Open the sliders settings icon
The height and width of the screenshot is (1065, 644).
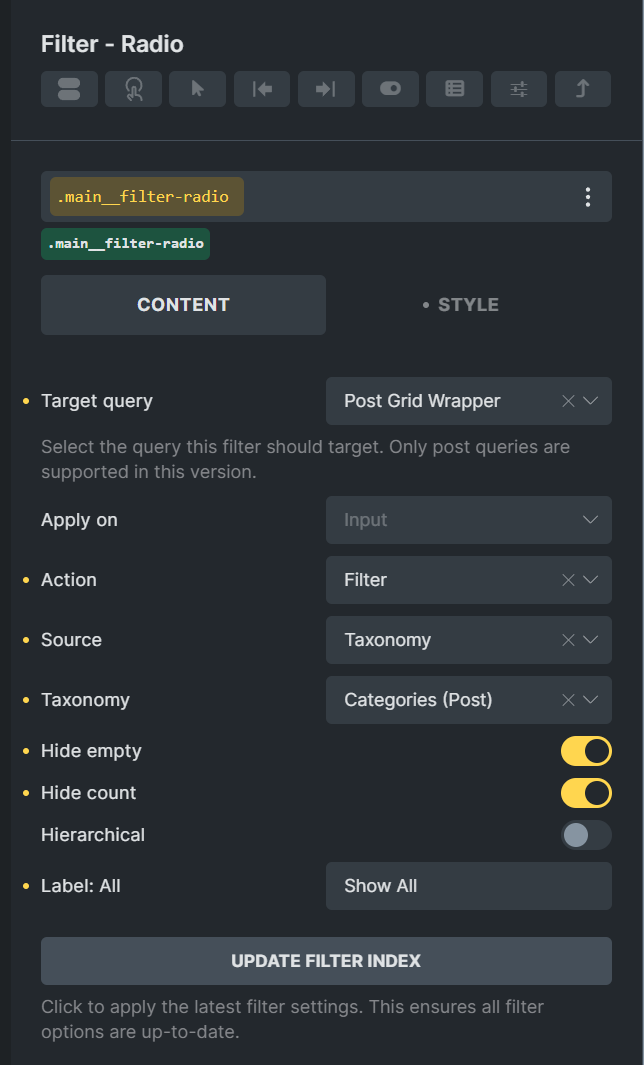(x=518, y=89)
